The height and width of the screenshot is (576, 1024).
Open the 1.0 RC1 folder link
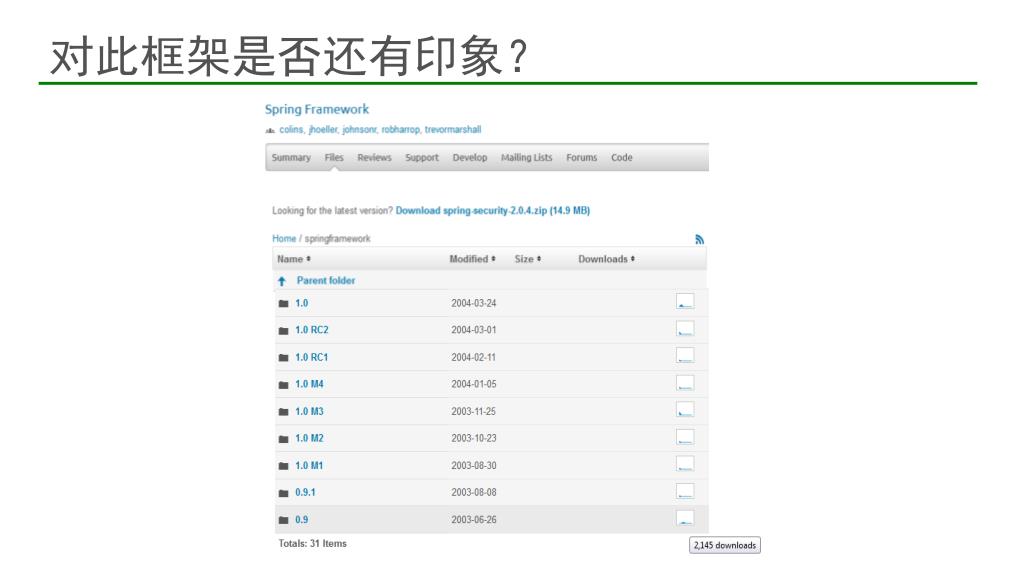pyautogui.click(x=312, y=358)
